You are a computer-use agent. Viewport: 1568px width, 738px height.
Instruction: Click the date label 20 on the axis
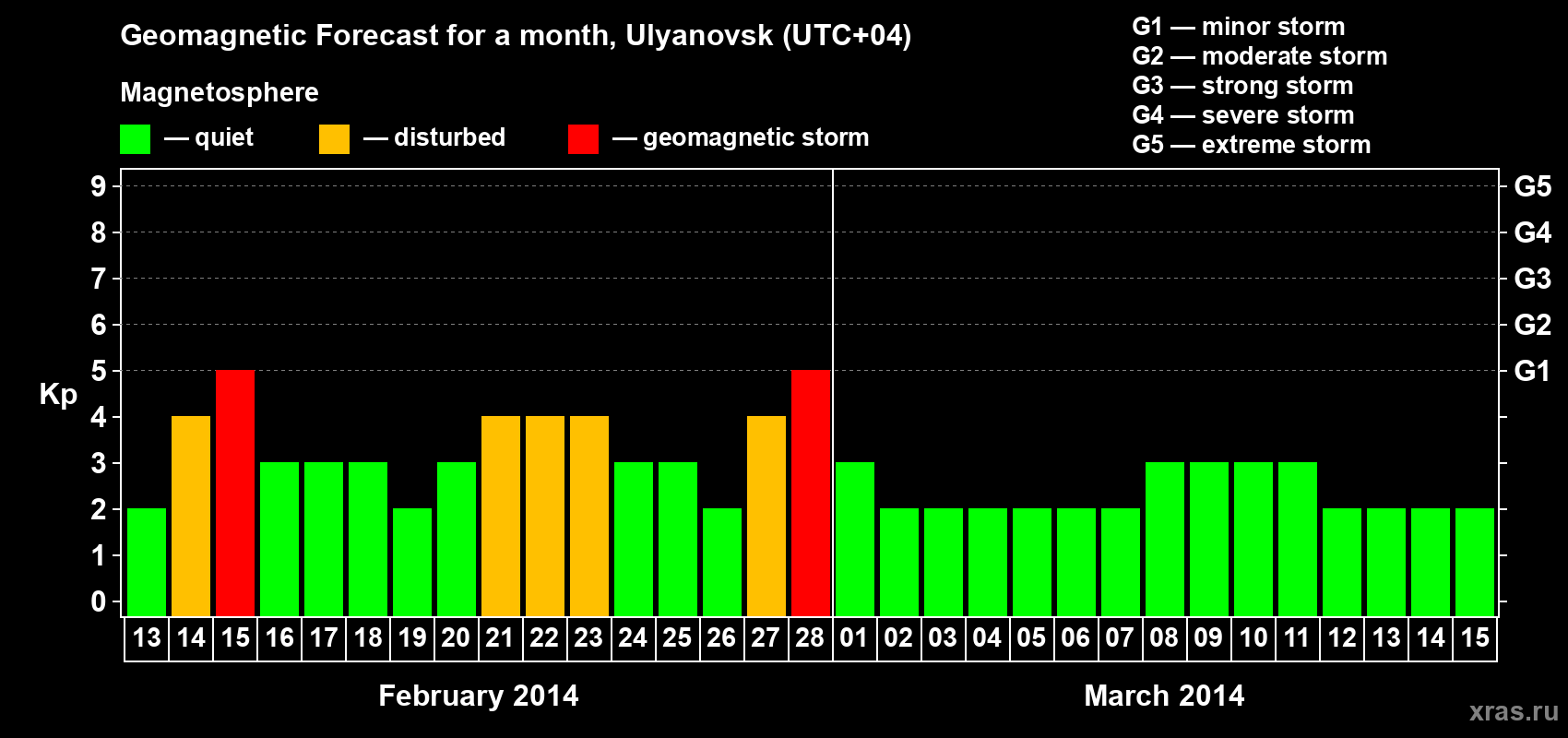click(x=456, y=638)
